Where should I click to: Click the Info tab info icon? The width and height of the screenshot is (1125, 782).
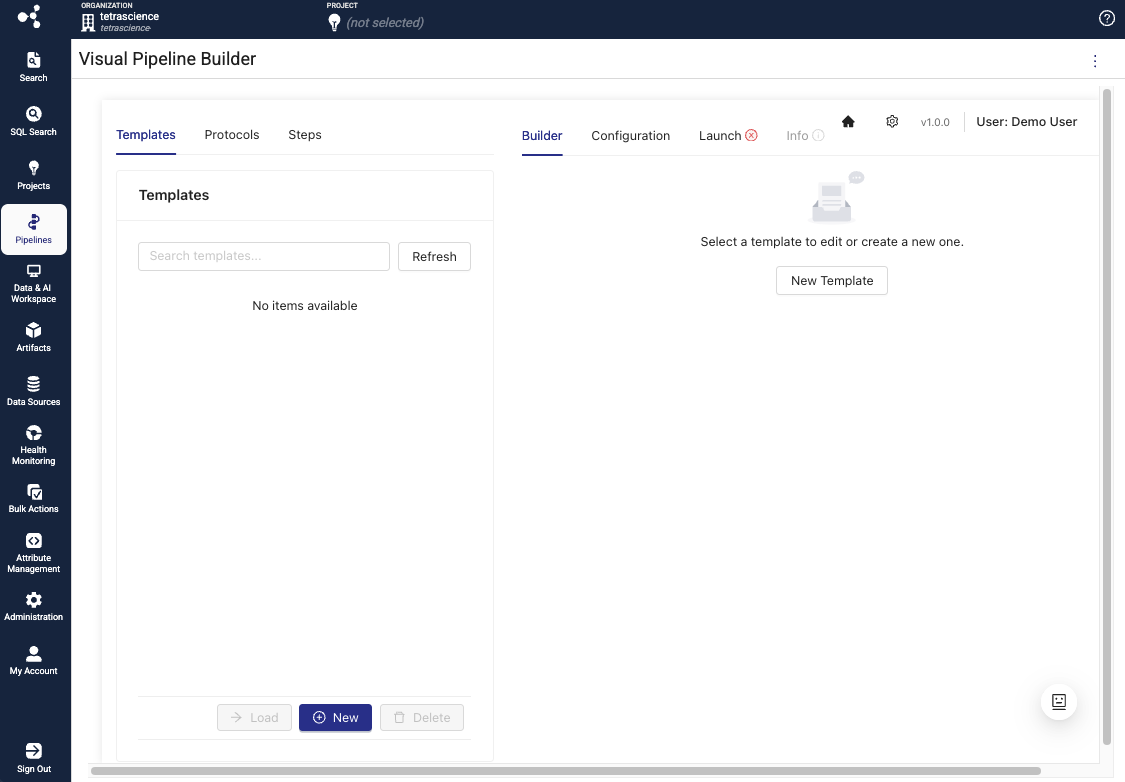[x=818, y=135]
